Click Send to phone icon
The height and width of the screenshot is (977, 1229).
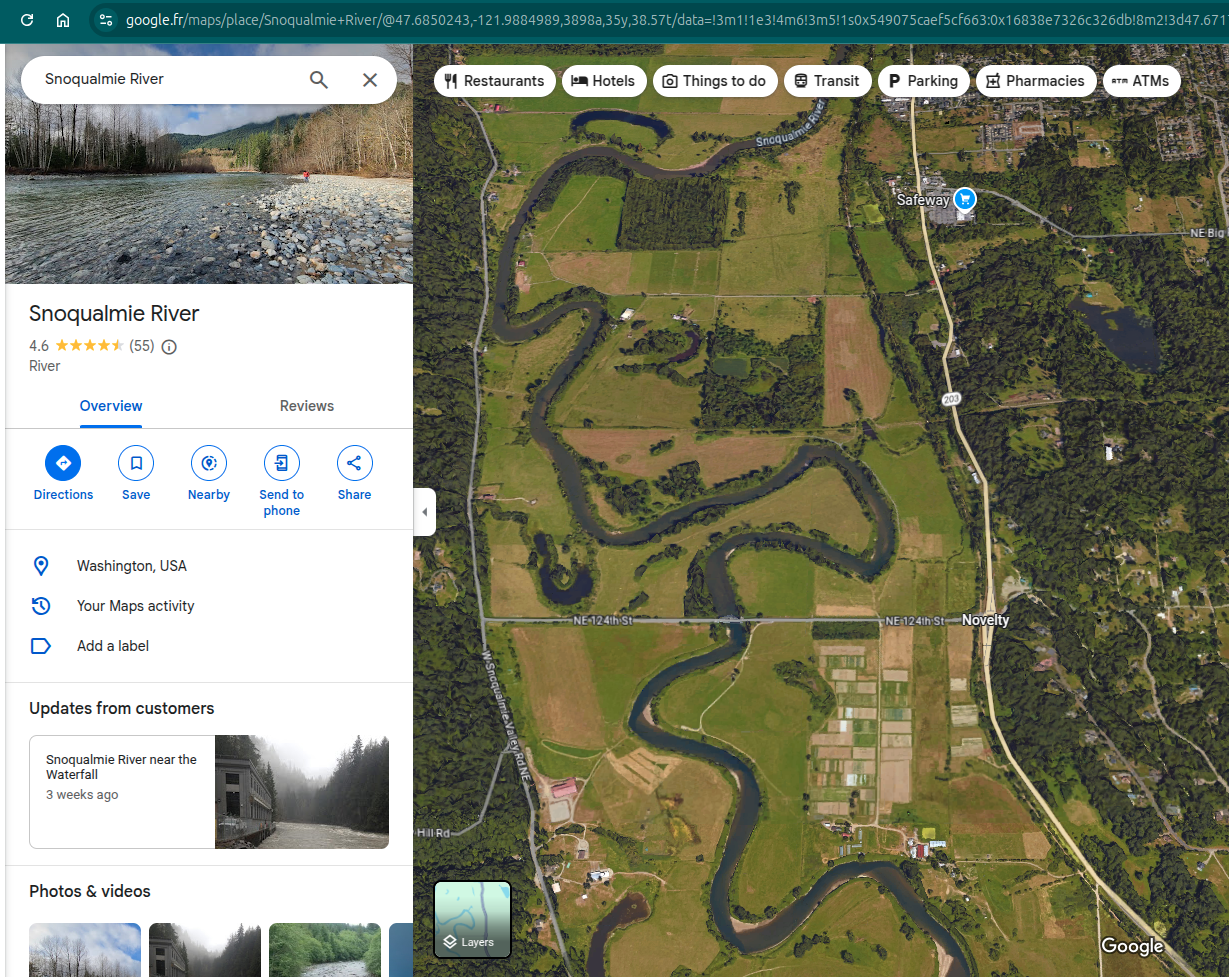[282, 464]
